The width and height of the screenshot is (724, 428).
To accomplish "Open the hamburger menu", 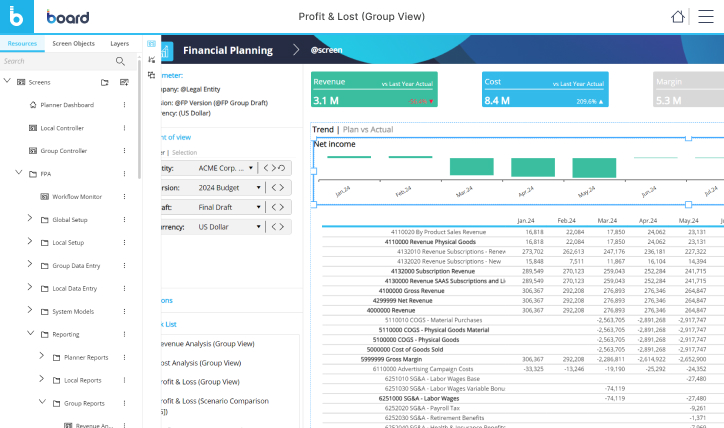I will (706, 17).
